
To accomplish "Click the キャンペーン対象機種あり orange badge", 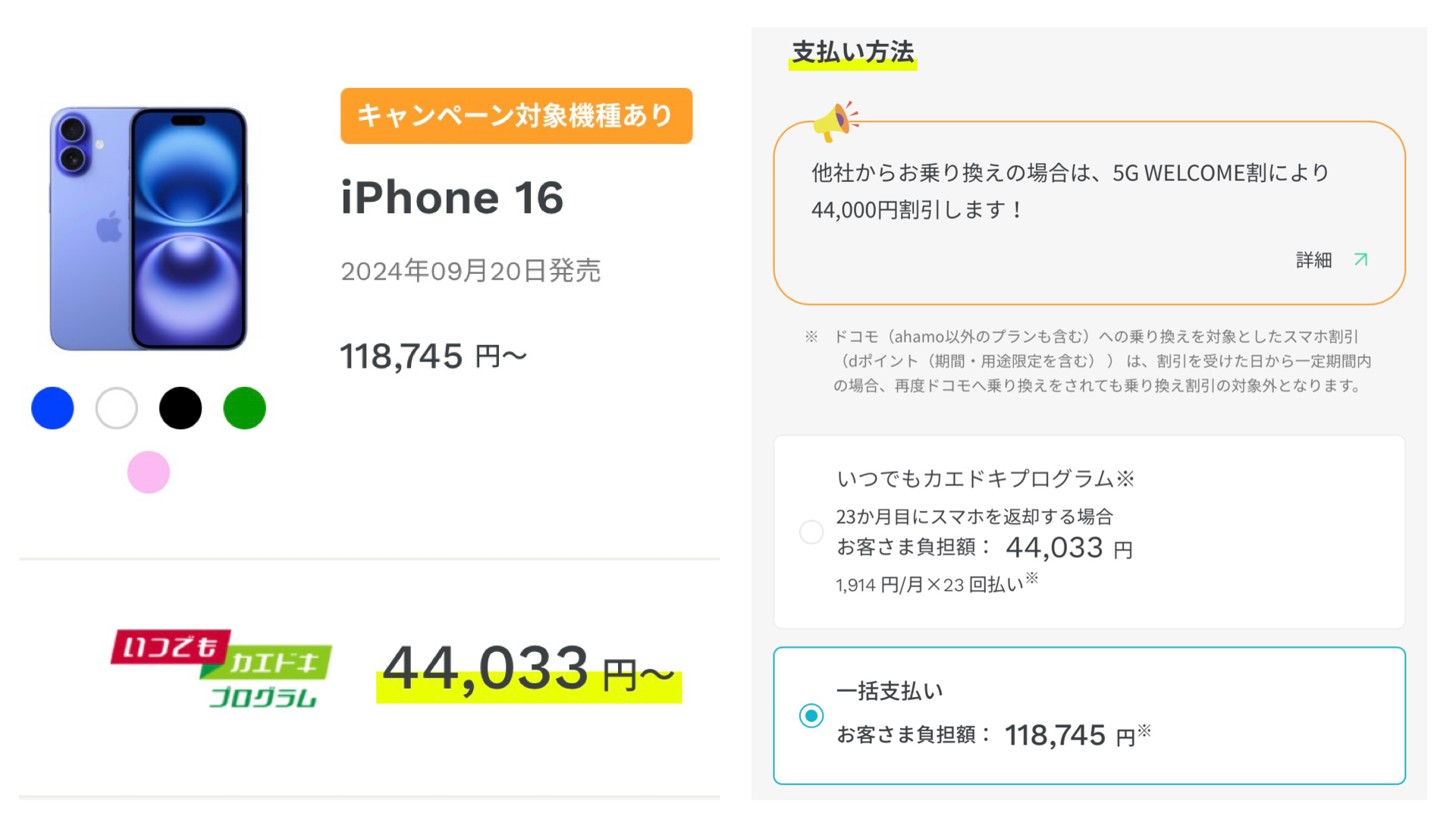I will click(x=516, y=116).
